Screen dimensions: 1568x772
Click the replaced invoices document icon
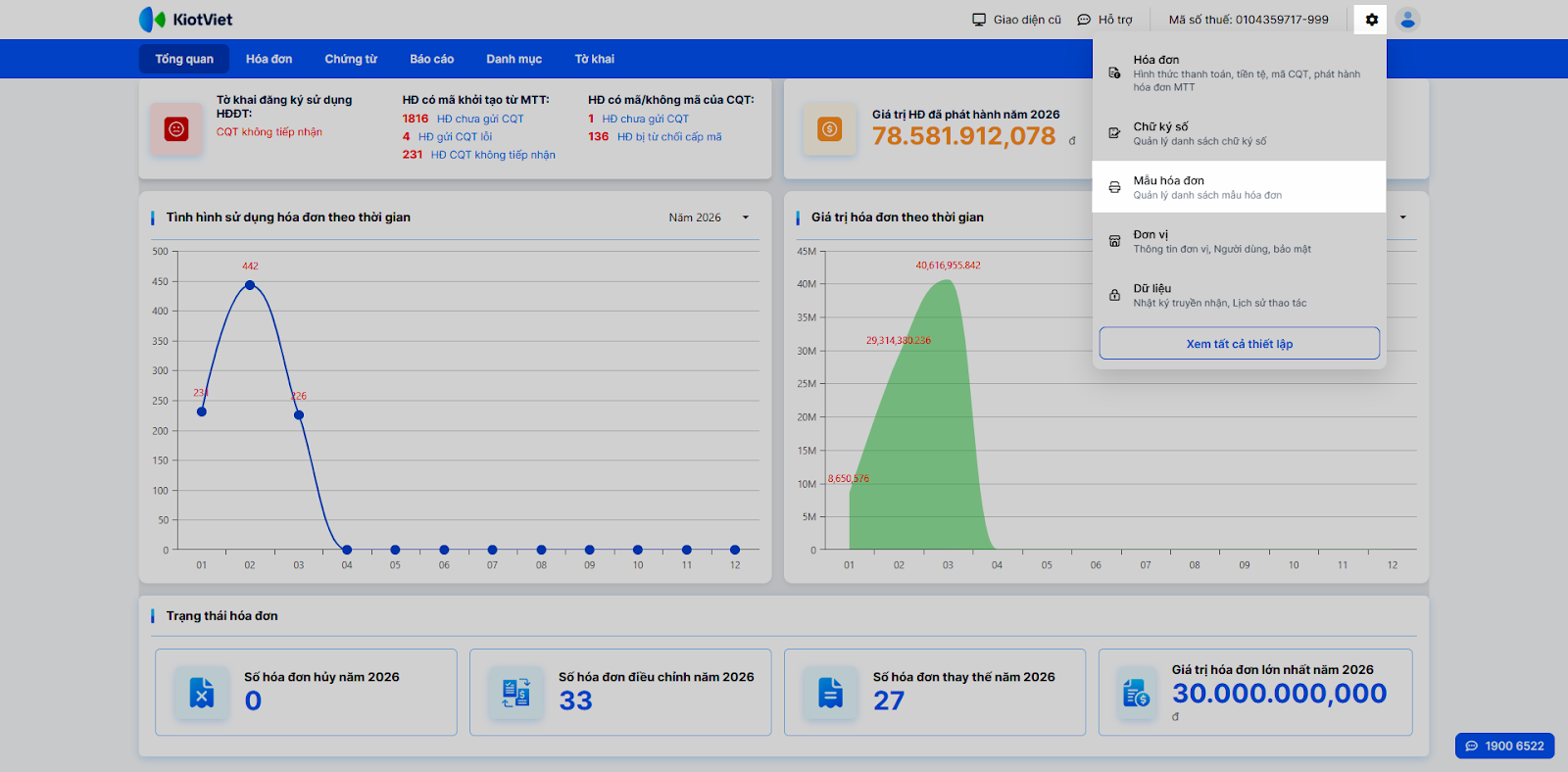[x=830, y=693]
